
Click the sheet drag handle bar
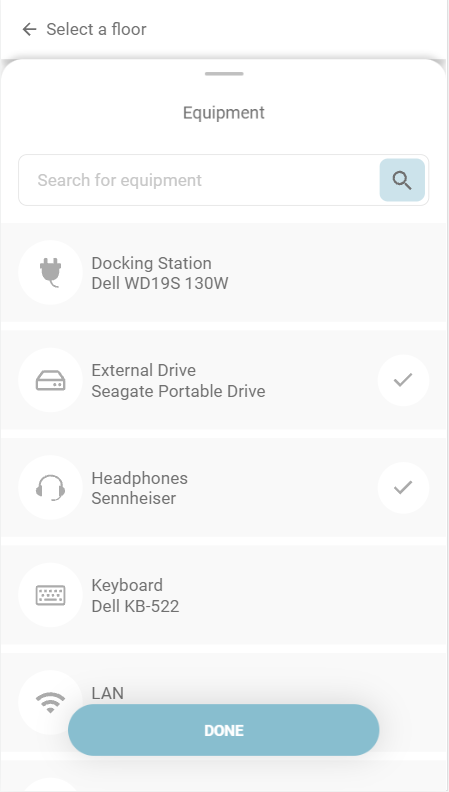click(x=224, y=74)
